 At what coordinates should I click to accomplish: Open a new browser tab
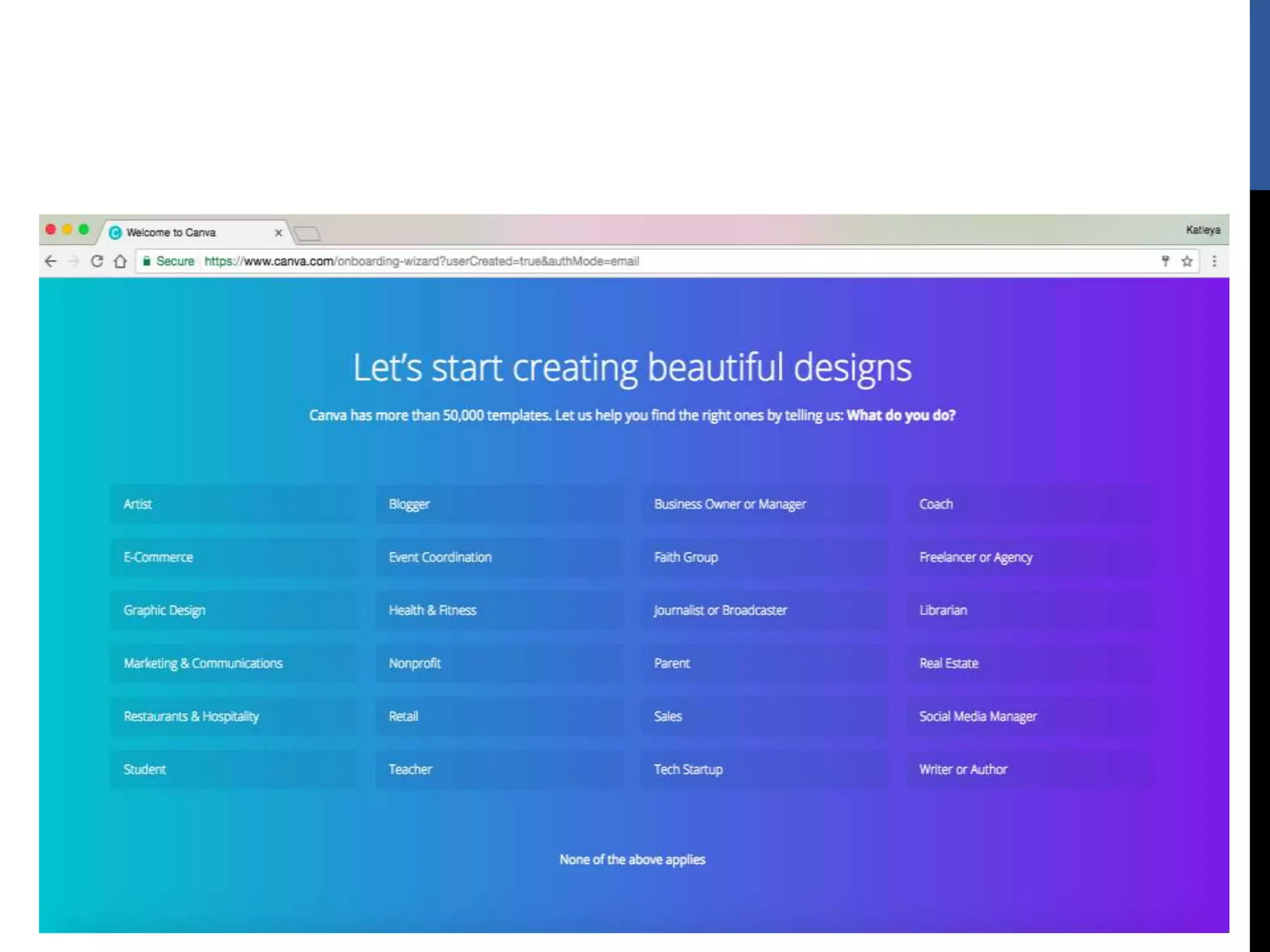pos(307,234)
